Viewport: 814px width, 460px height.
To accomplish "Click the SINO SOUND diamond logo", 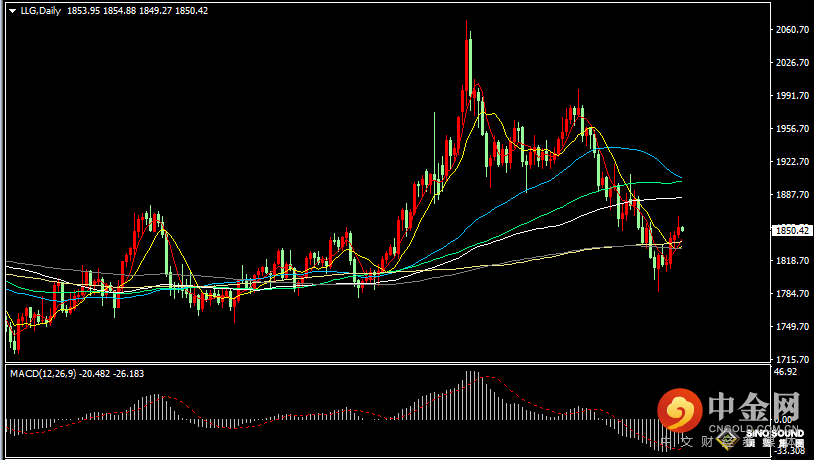I will (x=728, y=439).
